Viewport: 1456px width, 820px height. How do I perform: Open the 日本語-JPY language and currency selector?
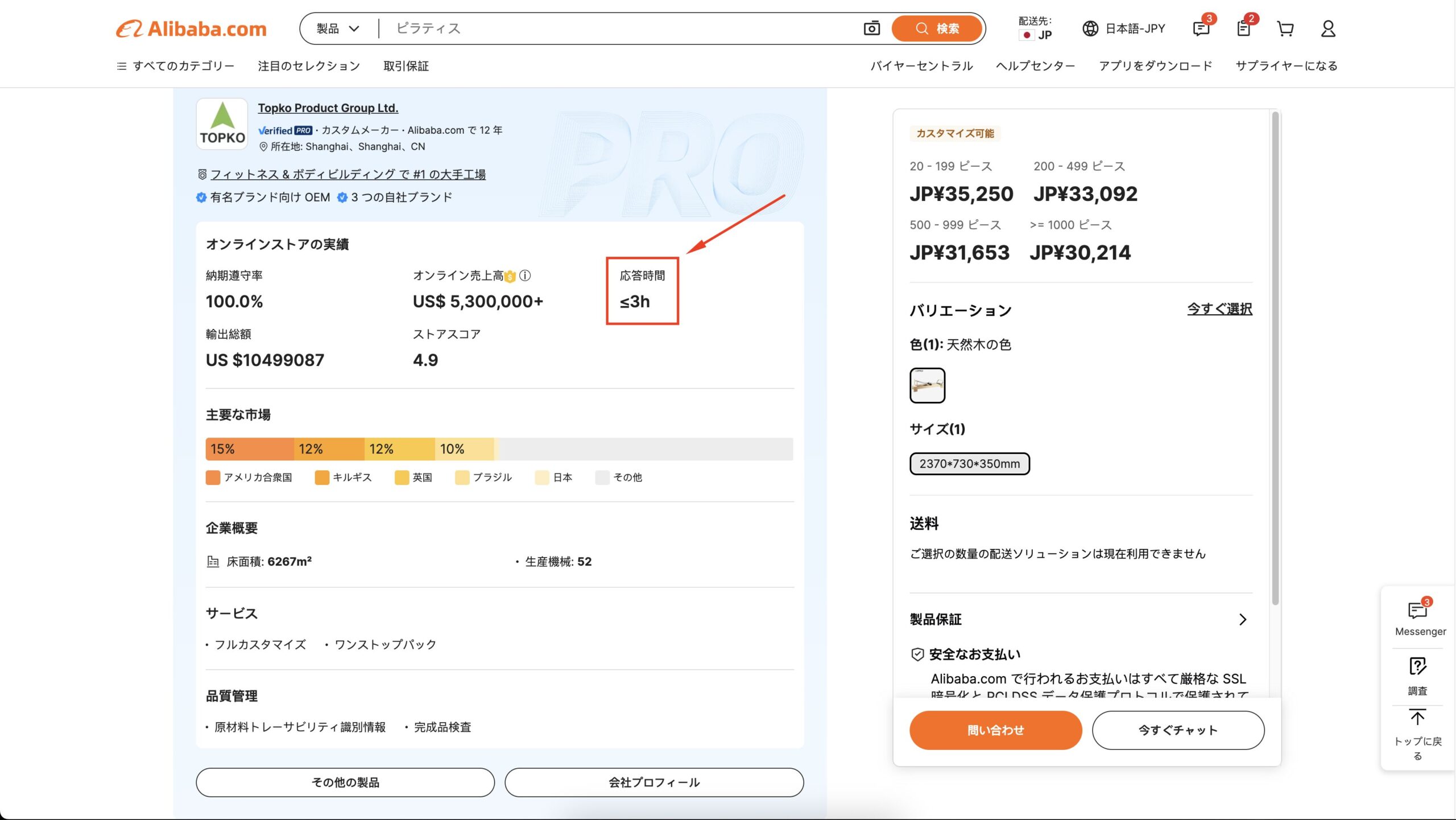click(x=1124, y=28)
